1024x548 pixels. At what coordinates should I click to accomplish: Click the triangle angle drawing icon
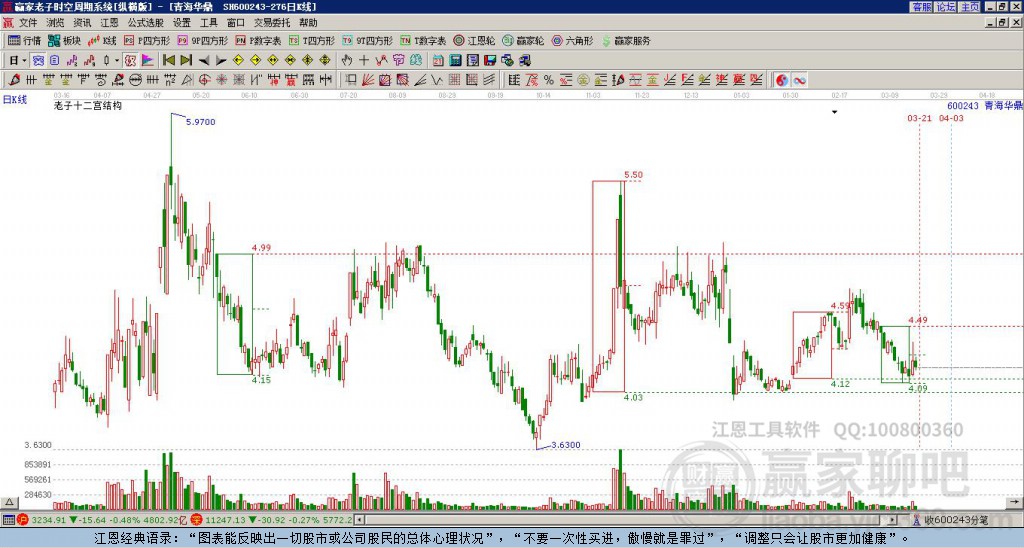(x=187, y=80)
